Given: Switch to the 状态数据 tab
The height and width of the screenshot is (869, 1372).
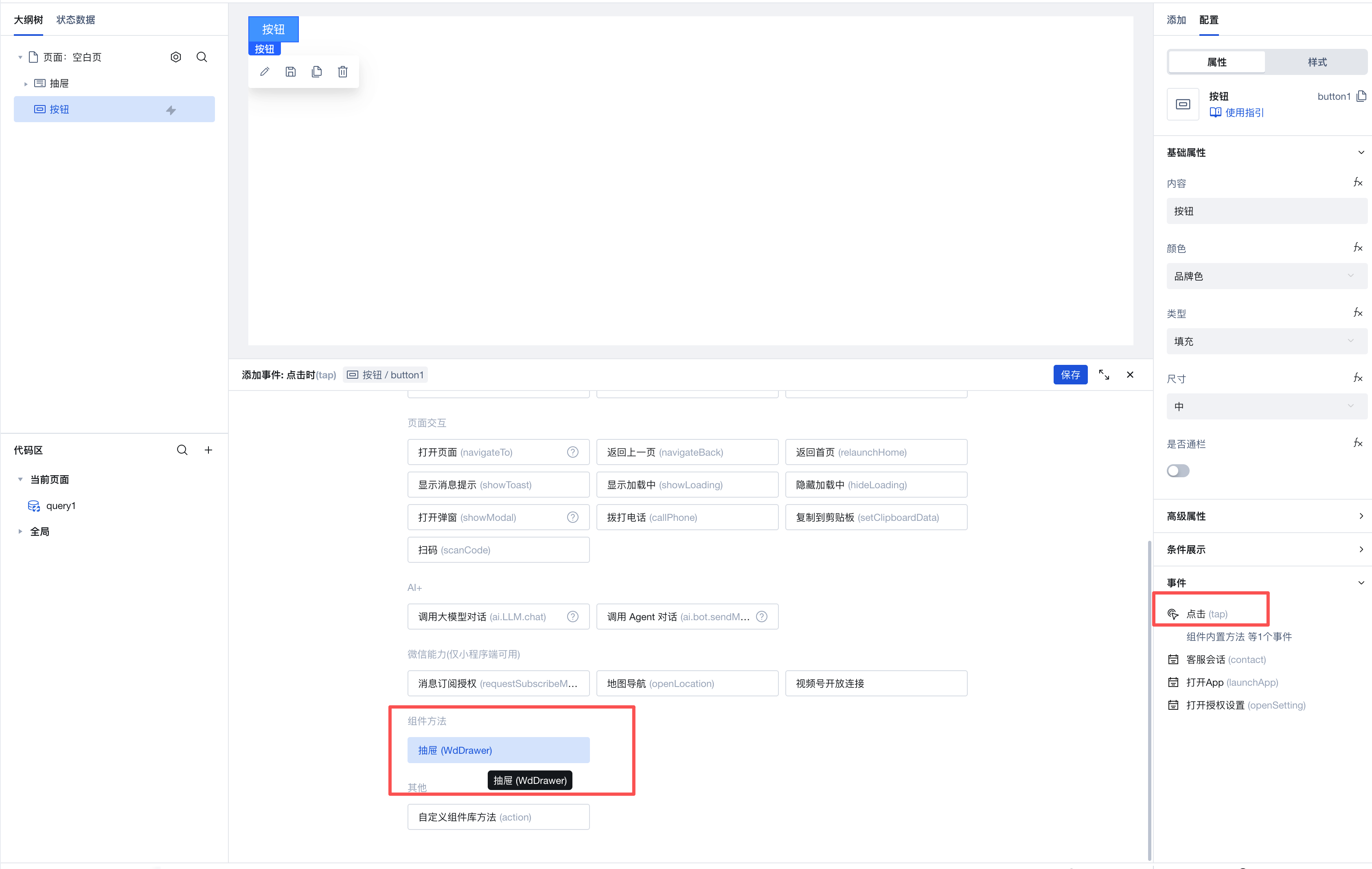Looking at the screenshot, I should 76,20.
